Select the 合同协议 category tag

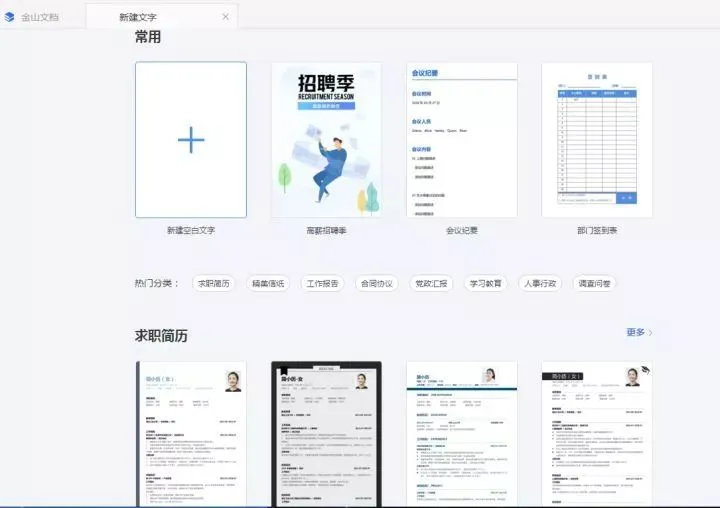pos(377,283)
